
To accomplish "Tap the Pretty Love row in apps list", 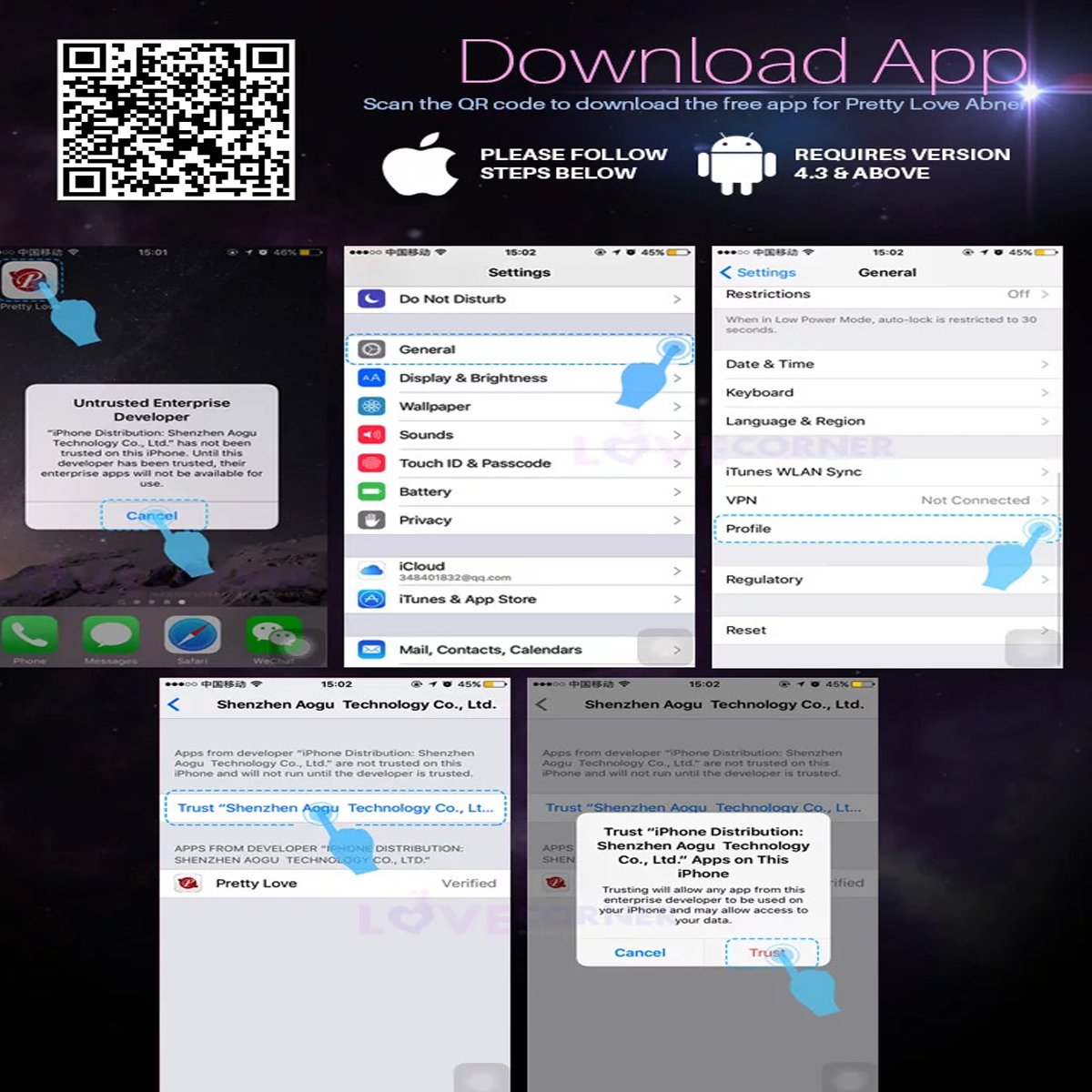I will tap(335, 883).
